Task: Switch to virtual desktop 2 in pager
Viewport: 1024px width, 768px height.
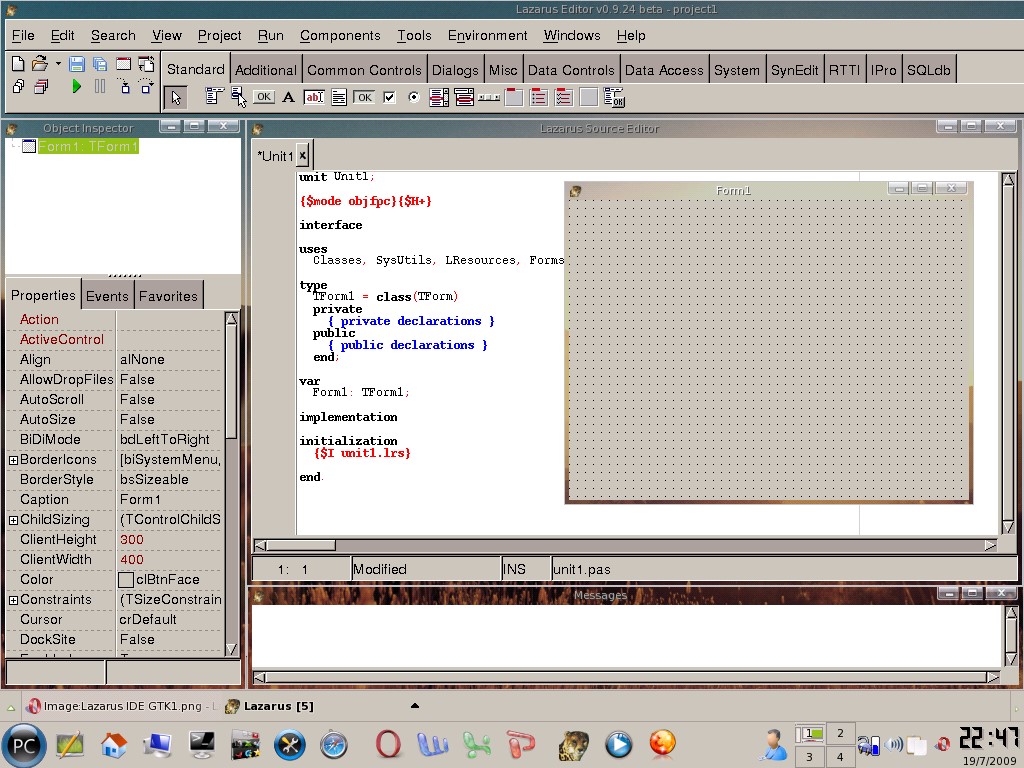Action: (840, 733)
